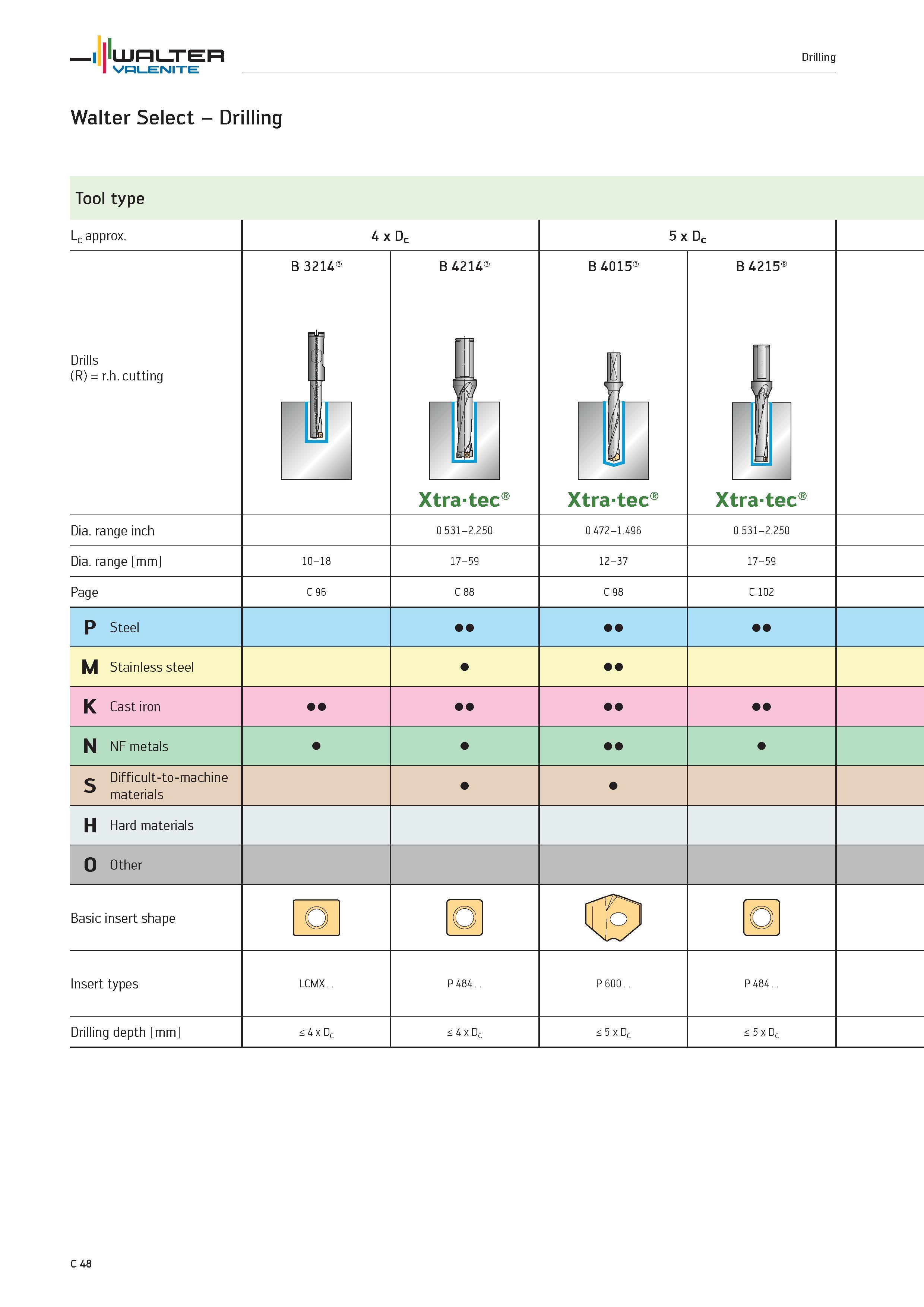Click the '≤ 4 x Dc' depth for B 3214

tap(317, 1033)
